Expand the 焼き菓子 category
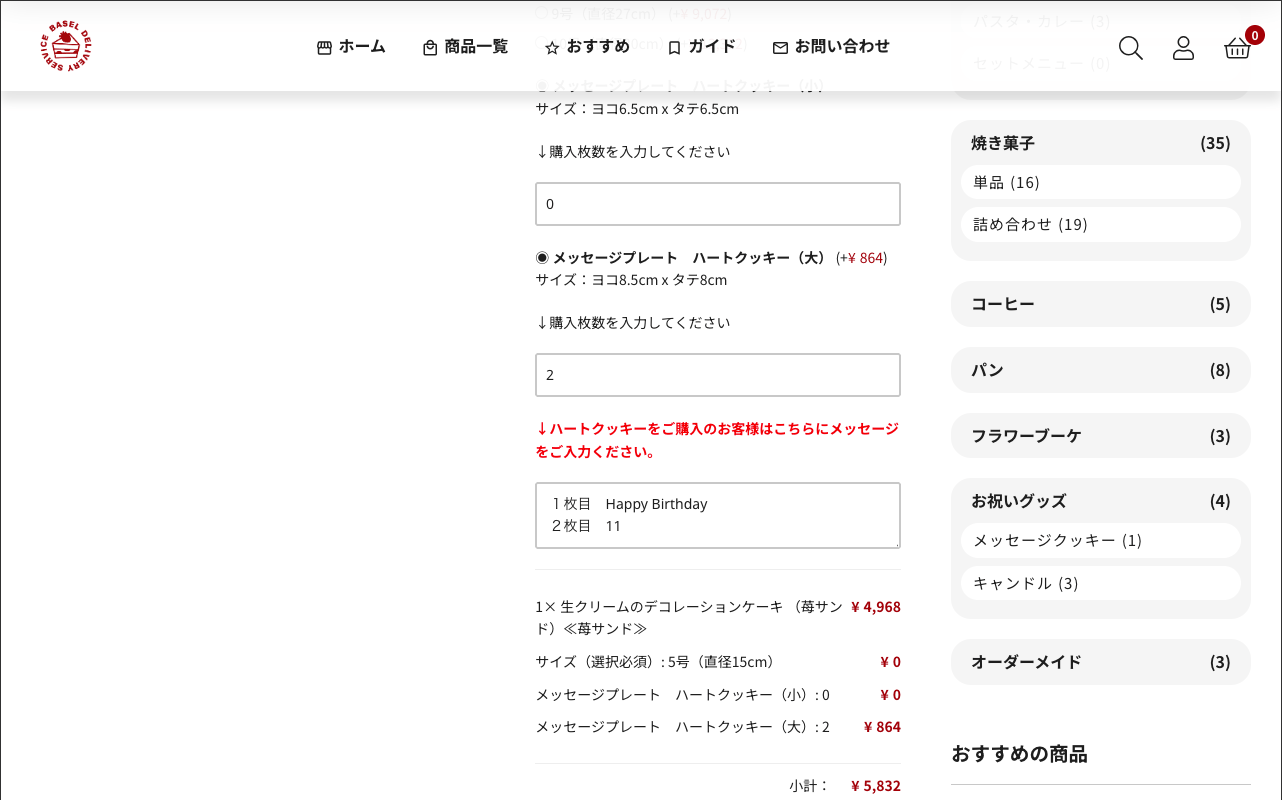 pos(1100,143)
